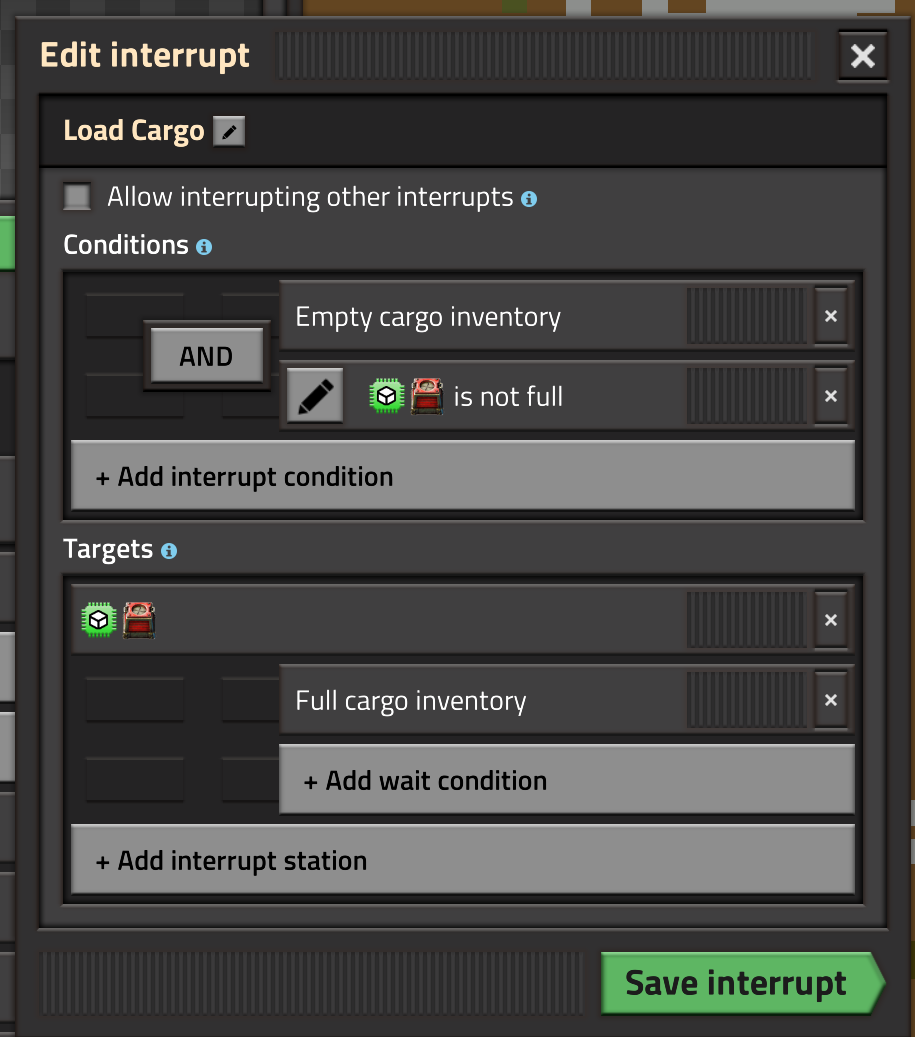Screen dimensions: 915x1037
Task: Close the Edit interrupt window
Action: pyautogui.click(x=862, y=56)
